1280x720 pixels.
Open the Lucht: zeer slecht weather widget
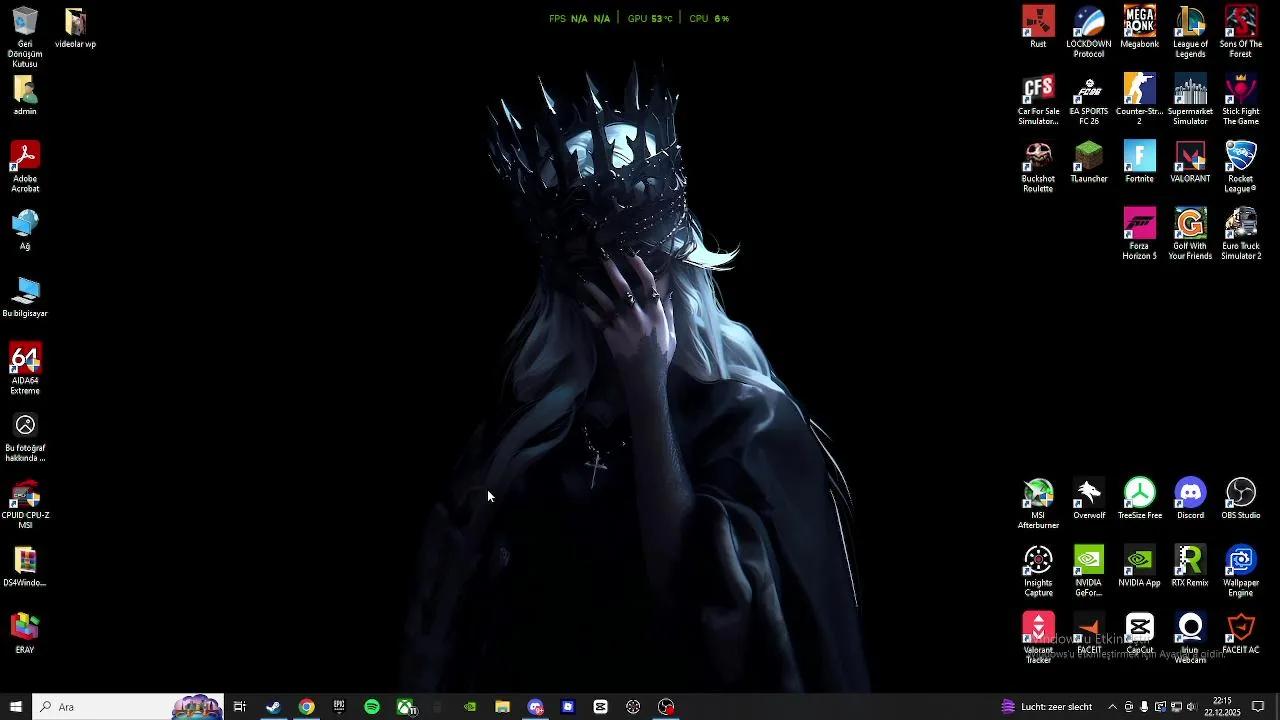(x=1047, y=707)
